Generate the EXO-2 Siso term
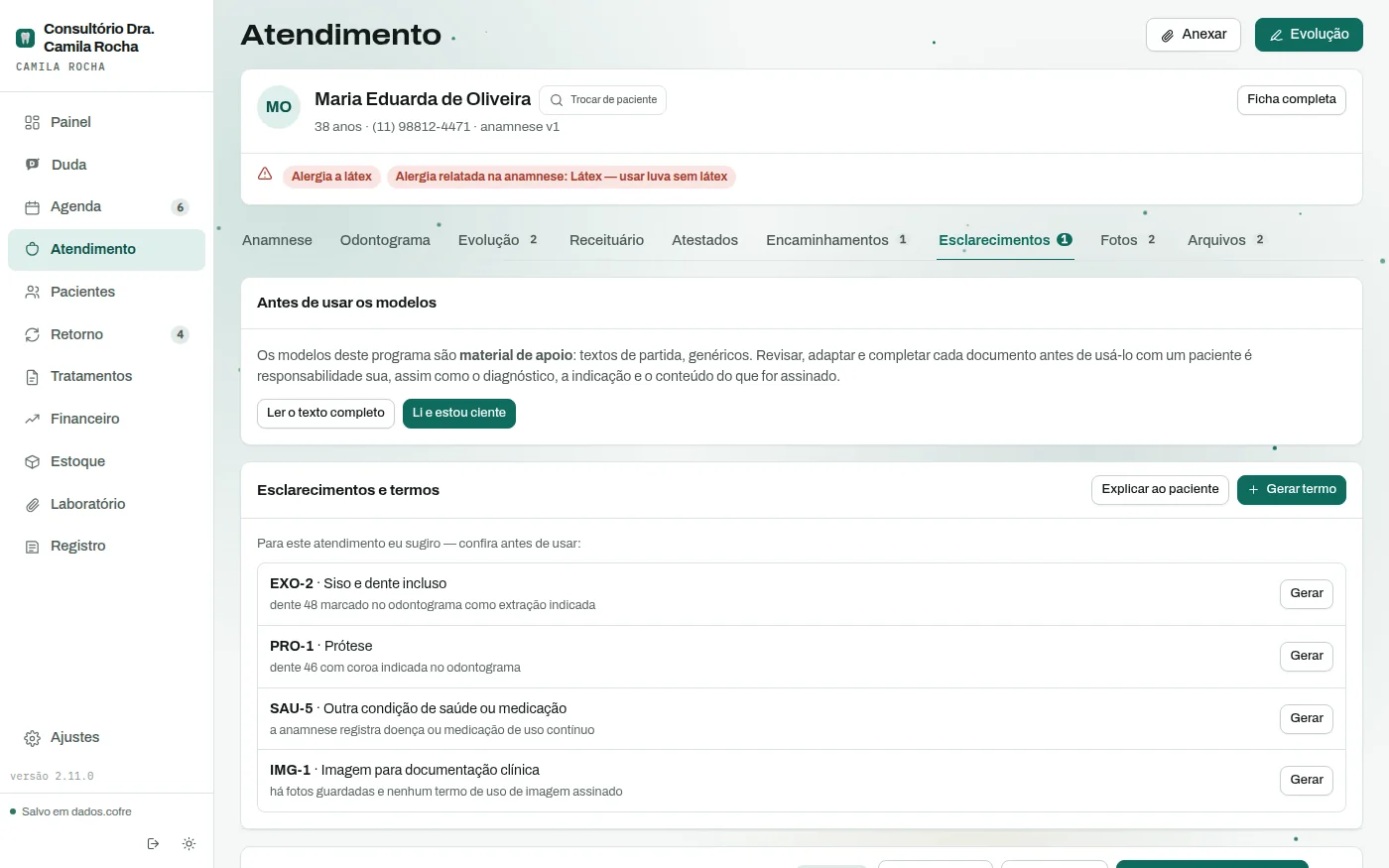Image resolution: width=1389 pixels, height=868 pixels. click(x=1307, y=594)
